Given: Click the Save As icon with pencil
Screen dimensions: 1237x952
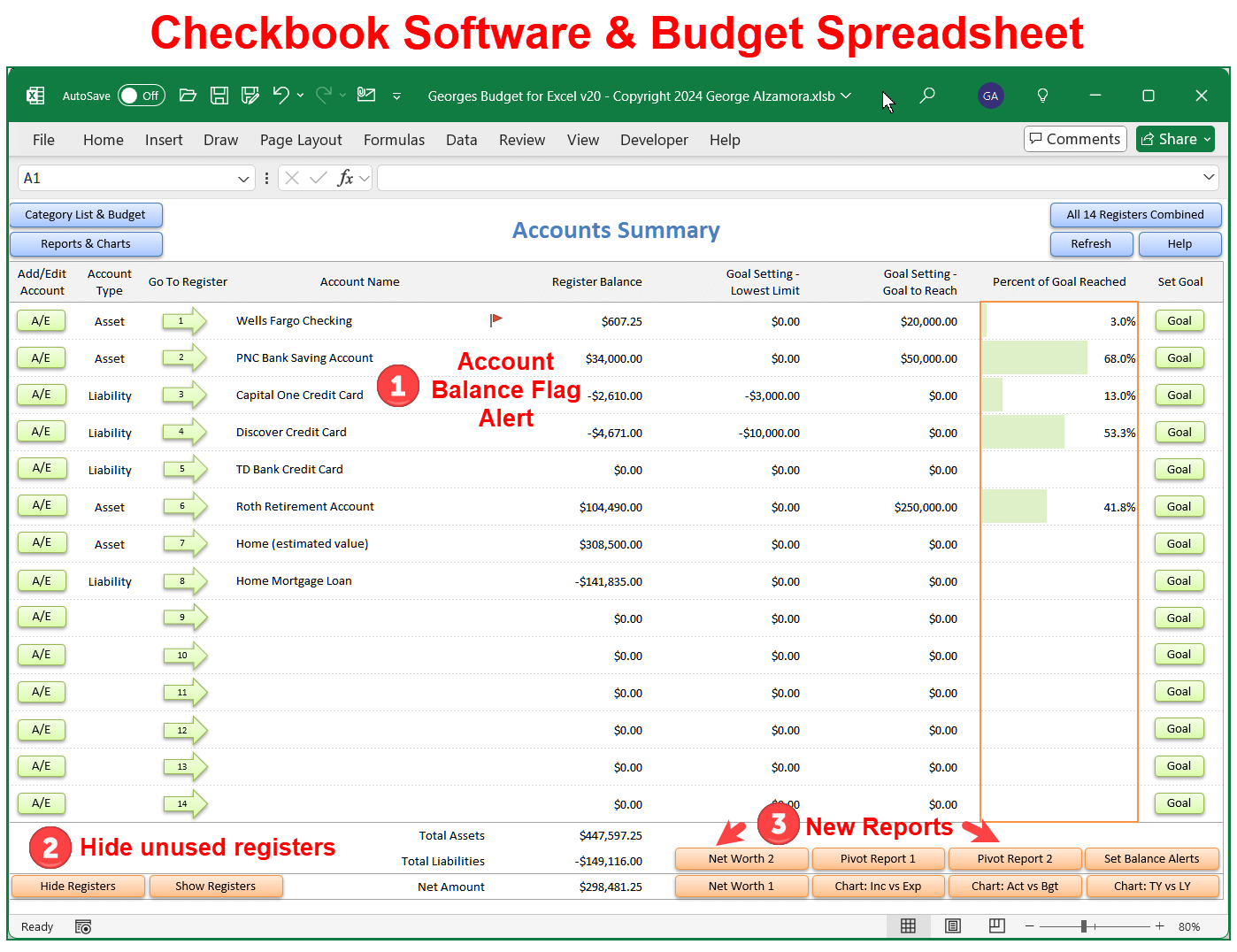Looking at the screenshot, I should [x=249, y=95].
